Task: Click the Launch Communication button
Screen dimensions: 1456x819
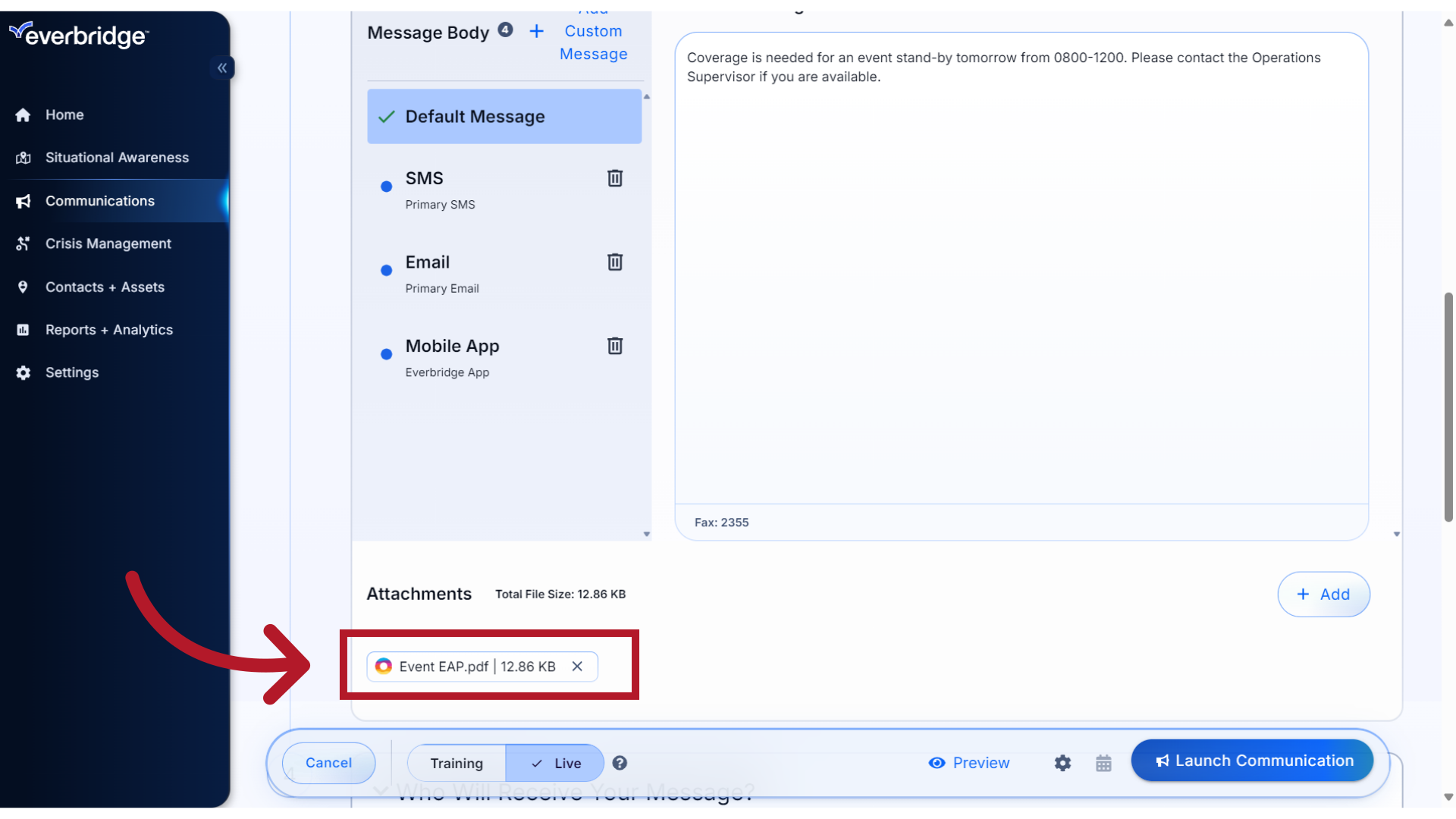Action: [x=1251, y=760]
